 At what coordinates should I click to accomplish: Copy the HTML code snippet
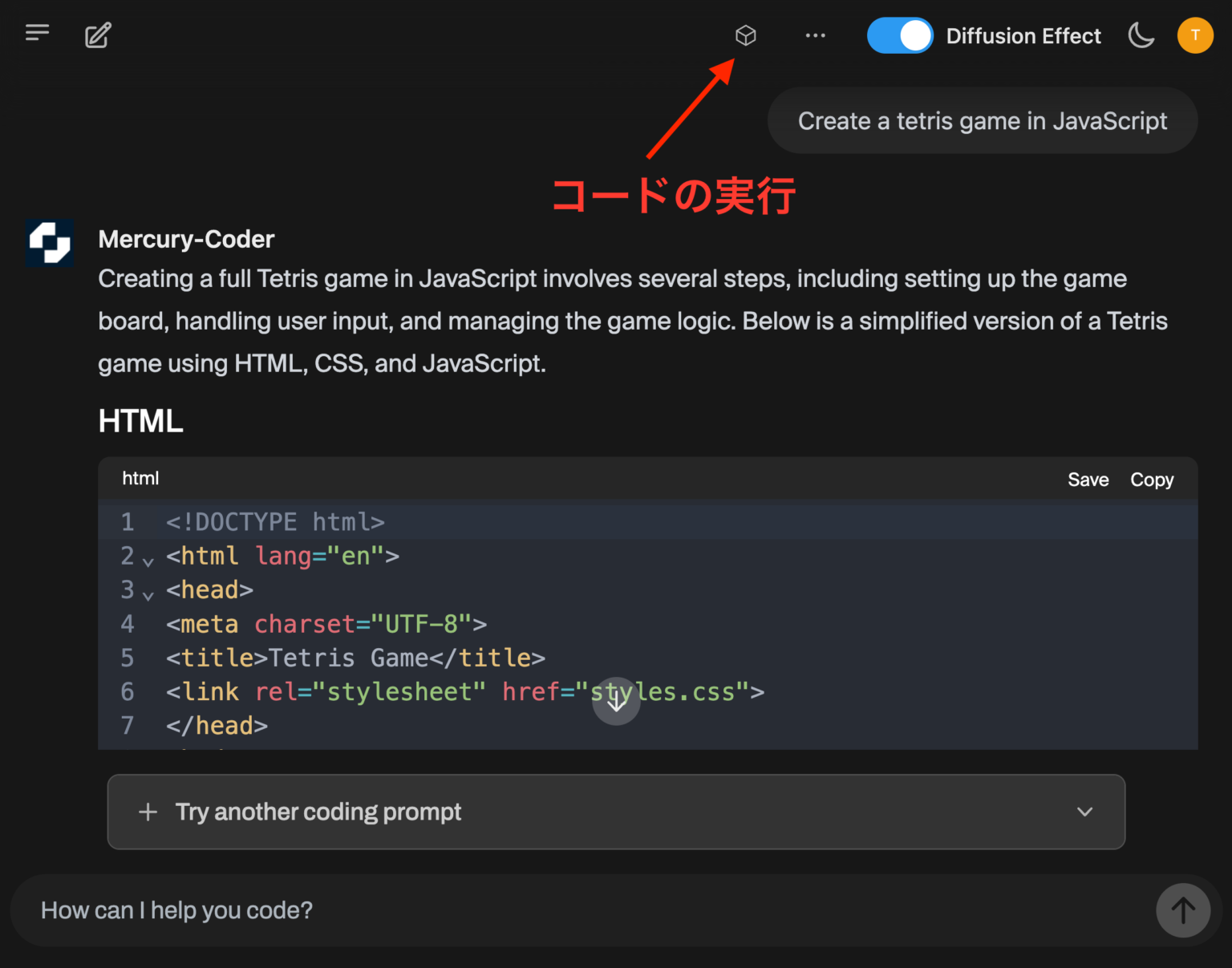[1152, 479]
